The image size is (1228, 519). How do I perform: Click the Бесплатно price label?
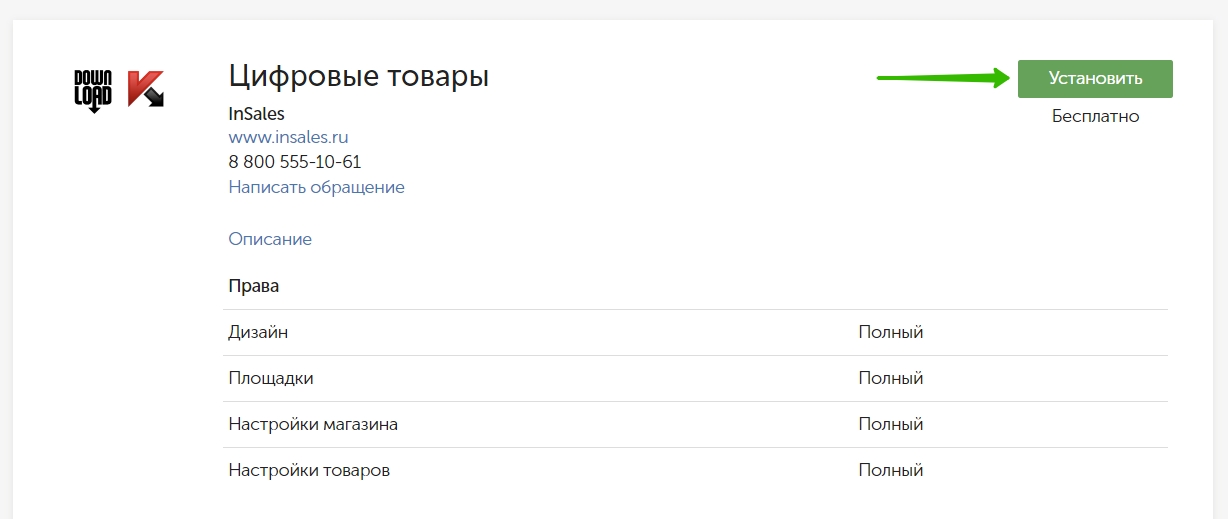point(1095,116)
